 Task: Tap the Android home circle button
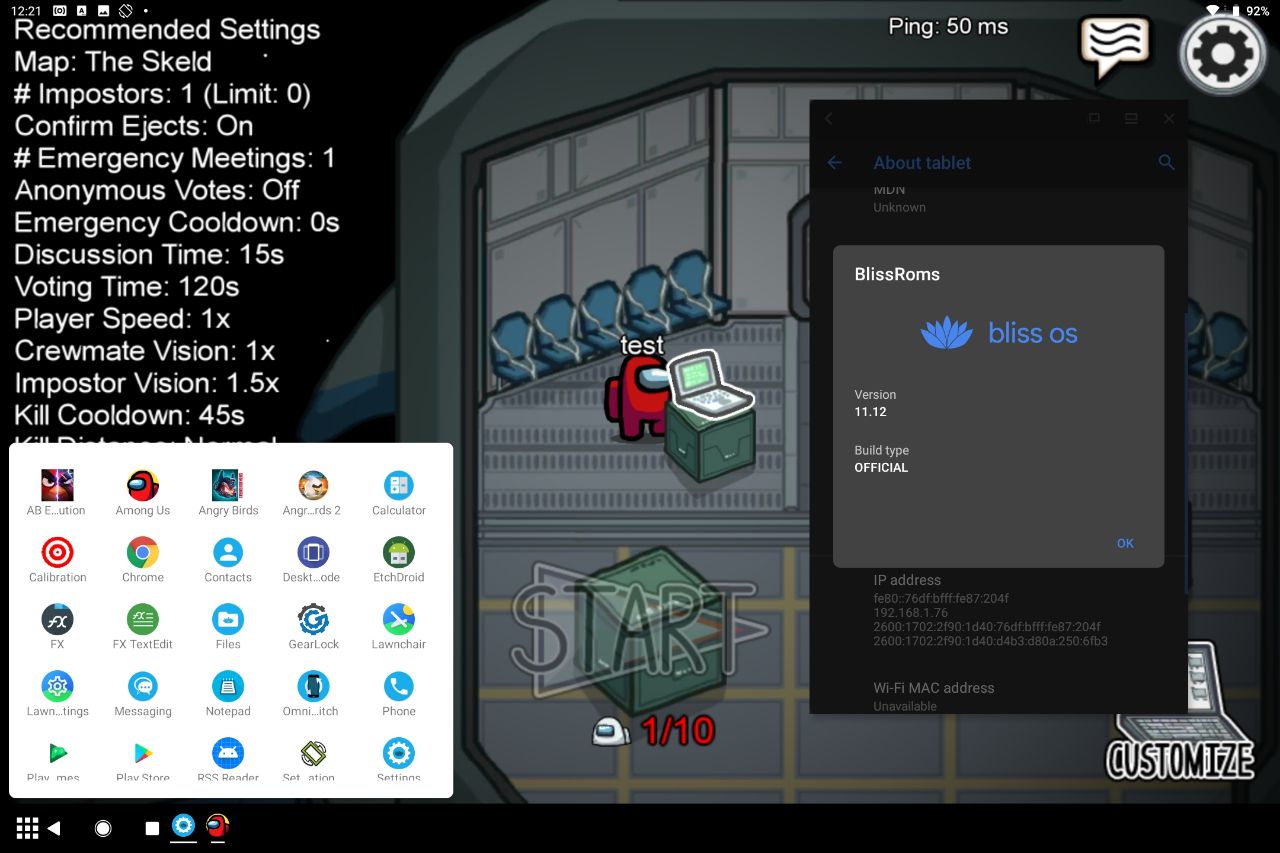click(103, 828)
